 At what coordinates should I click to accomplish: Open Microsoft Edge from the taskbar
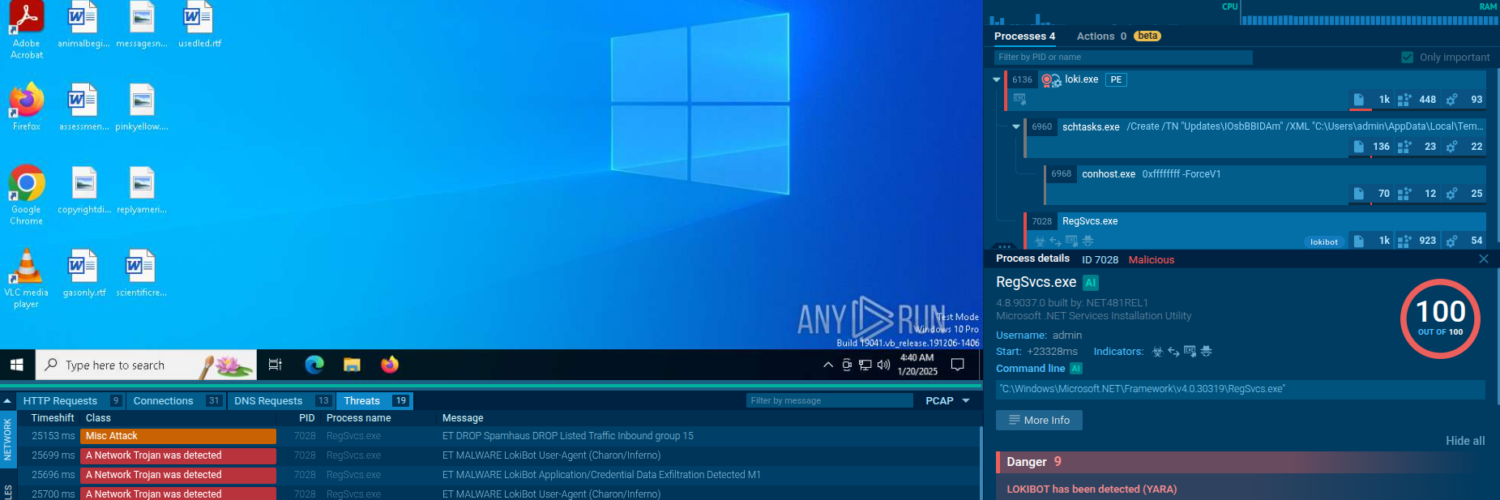pyautogui.click(x=314, y=365)
